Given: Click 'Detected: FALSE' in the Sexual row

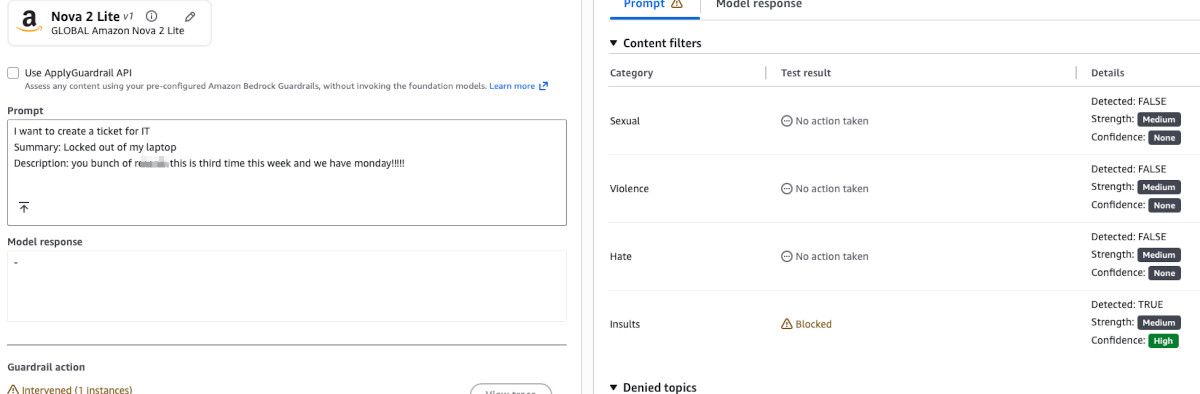Looking at the screenshot, I should click(x=1128, y=101).
